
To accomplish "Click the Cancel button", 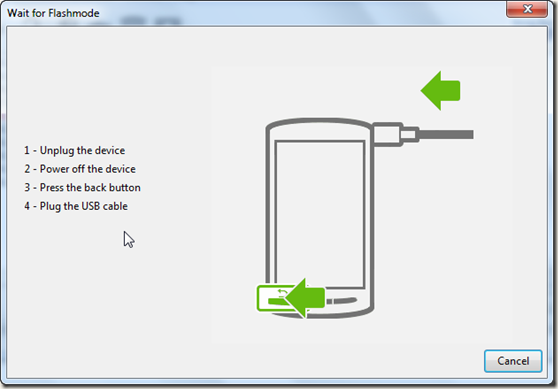I will click(513, 361).
